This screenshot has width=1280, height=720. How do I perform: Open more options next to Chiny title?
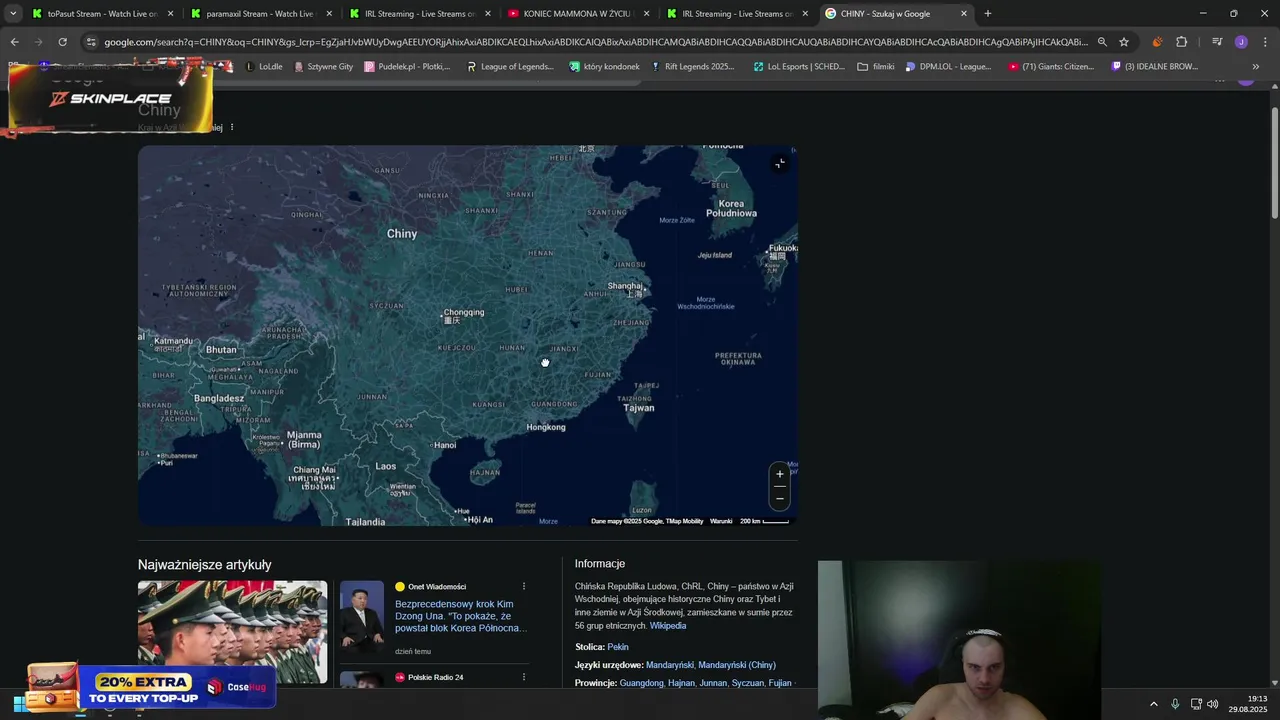pos(232,127)
